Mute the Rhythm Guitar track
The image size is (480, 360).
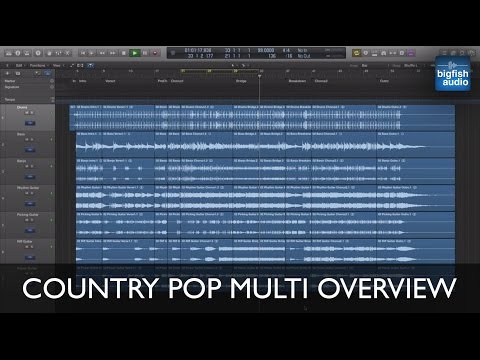(27, 193)
